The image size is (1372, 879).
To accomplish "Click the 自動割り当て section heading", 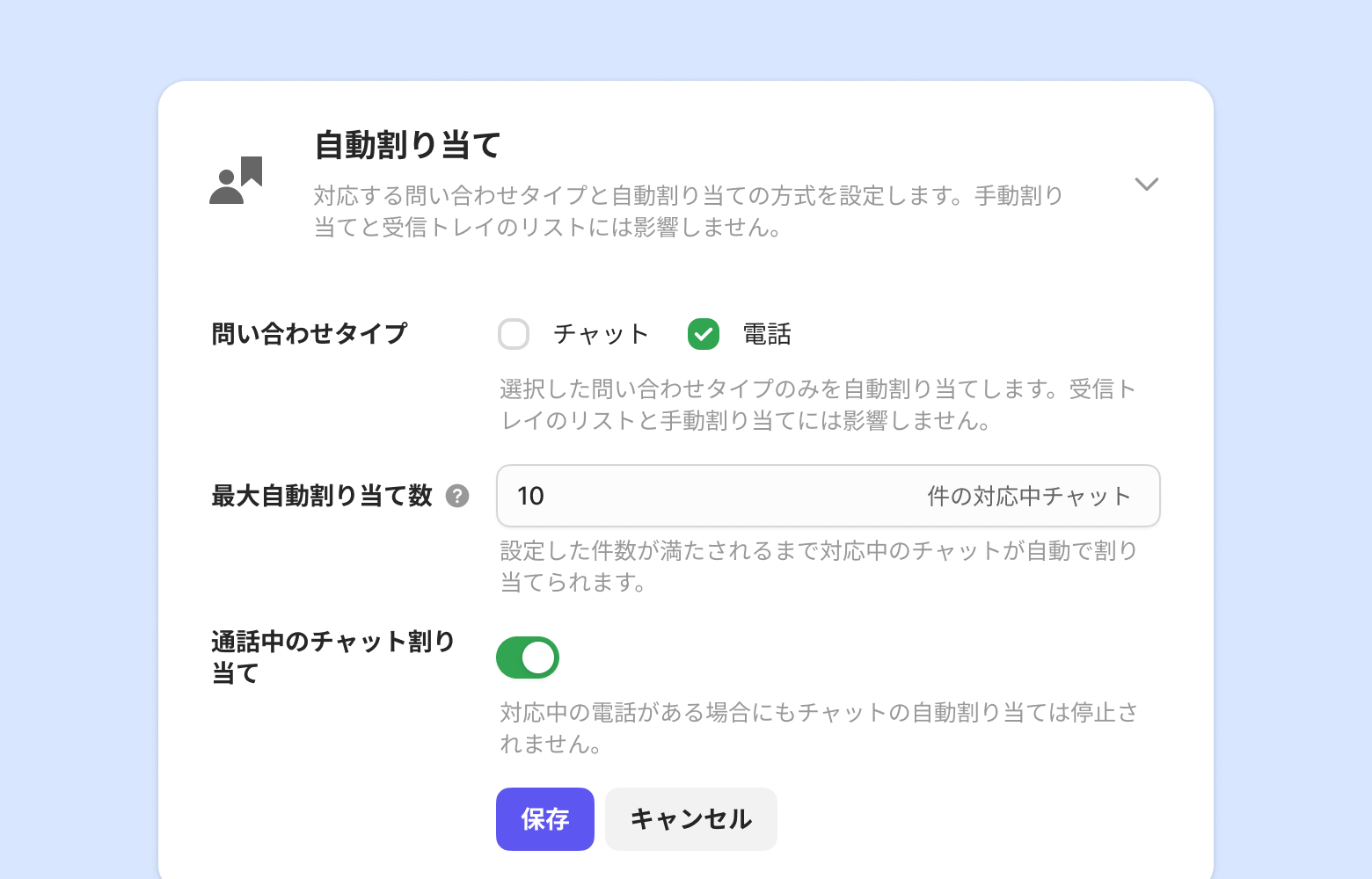I will (x=408, y=146).
